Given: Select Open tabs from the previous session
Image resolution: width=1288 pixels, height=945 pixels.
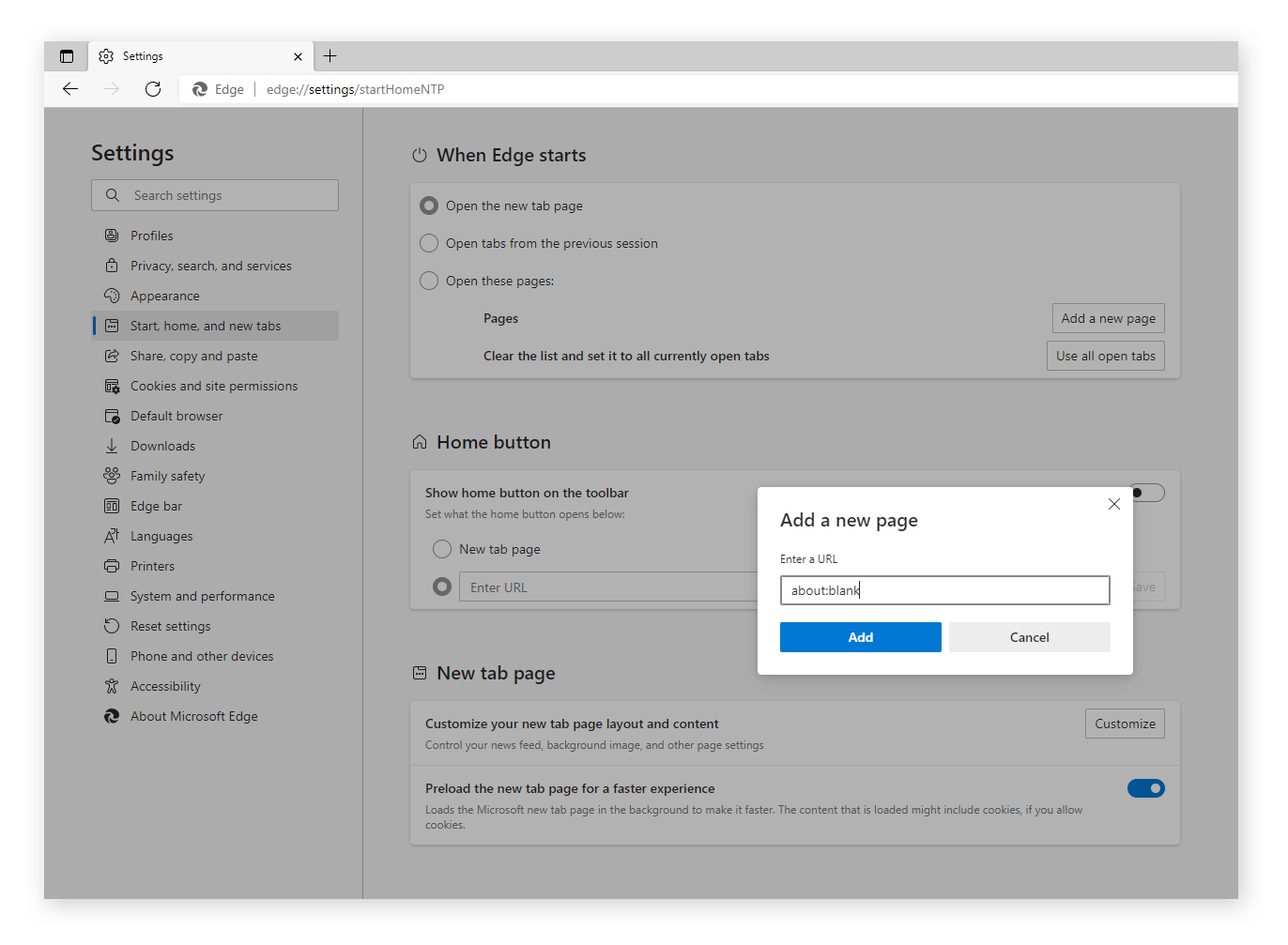Looking at the screenshot, I should click(429, 243).
